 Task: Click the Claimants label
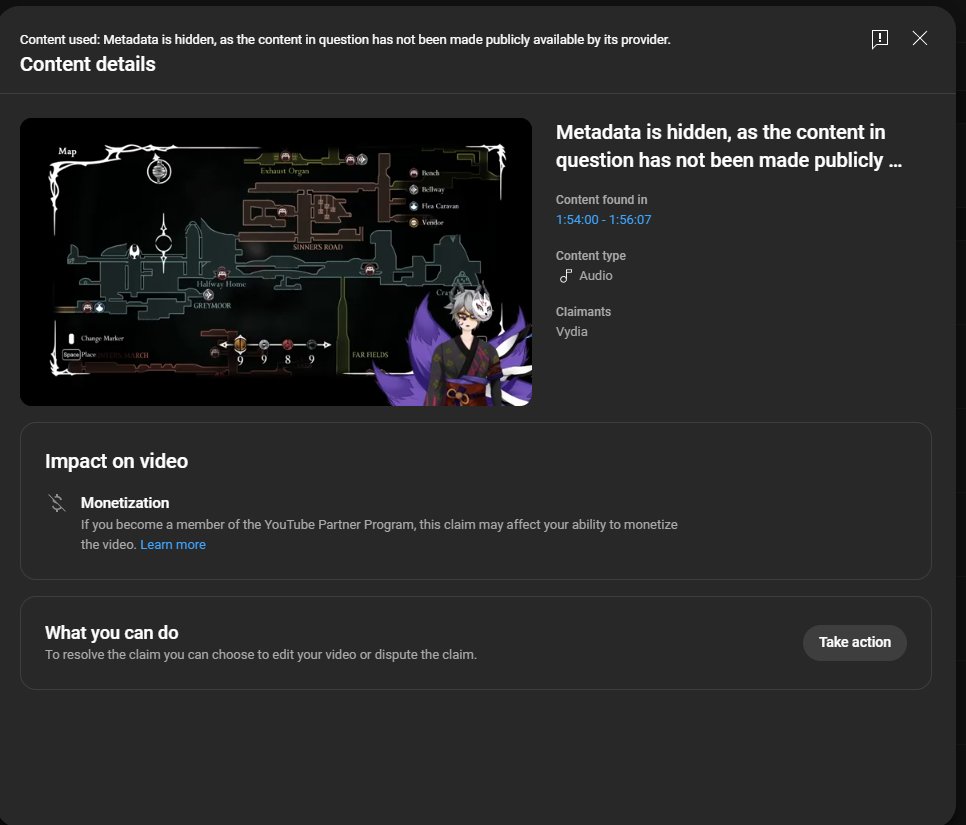[x=583, y=312]
